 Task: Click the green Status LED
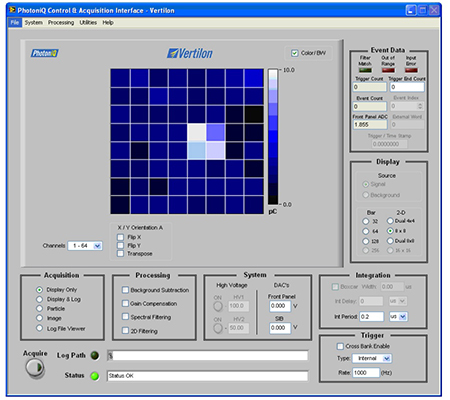click(x=95, y=376)
